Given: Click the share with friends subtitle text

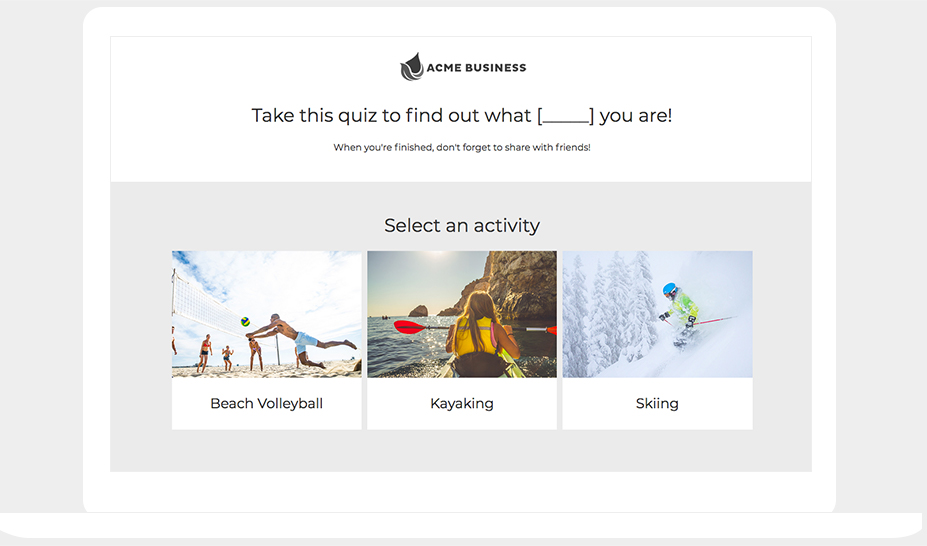Looking at the screenshot, I should [462, 148].
